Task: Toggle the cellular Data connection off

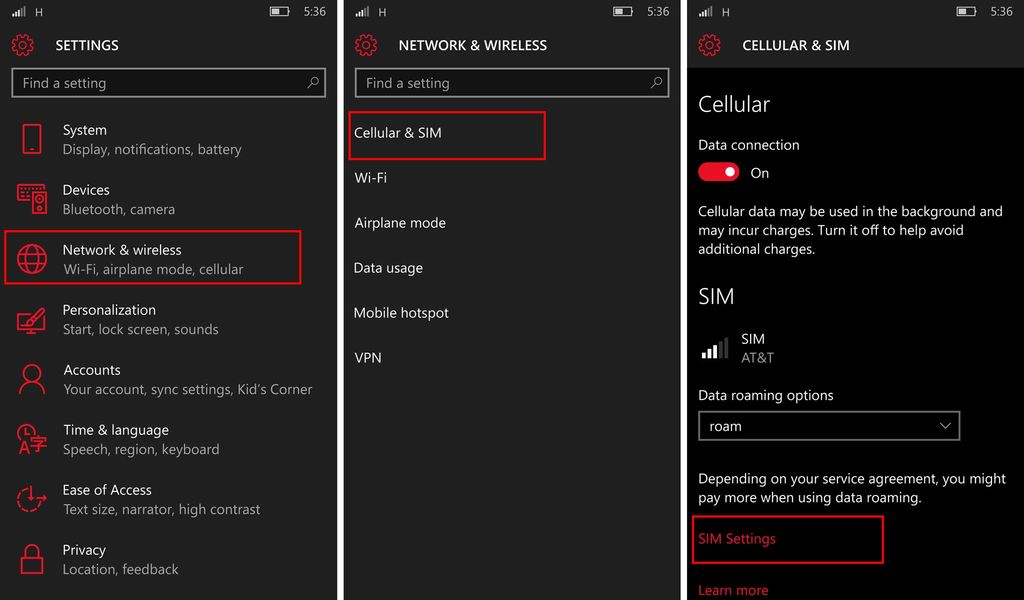Action: [x=717, y=172]
